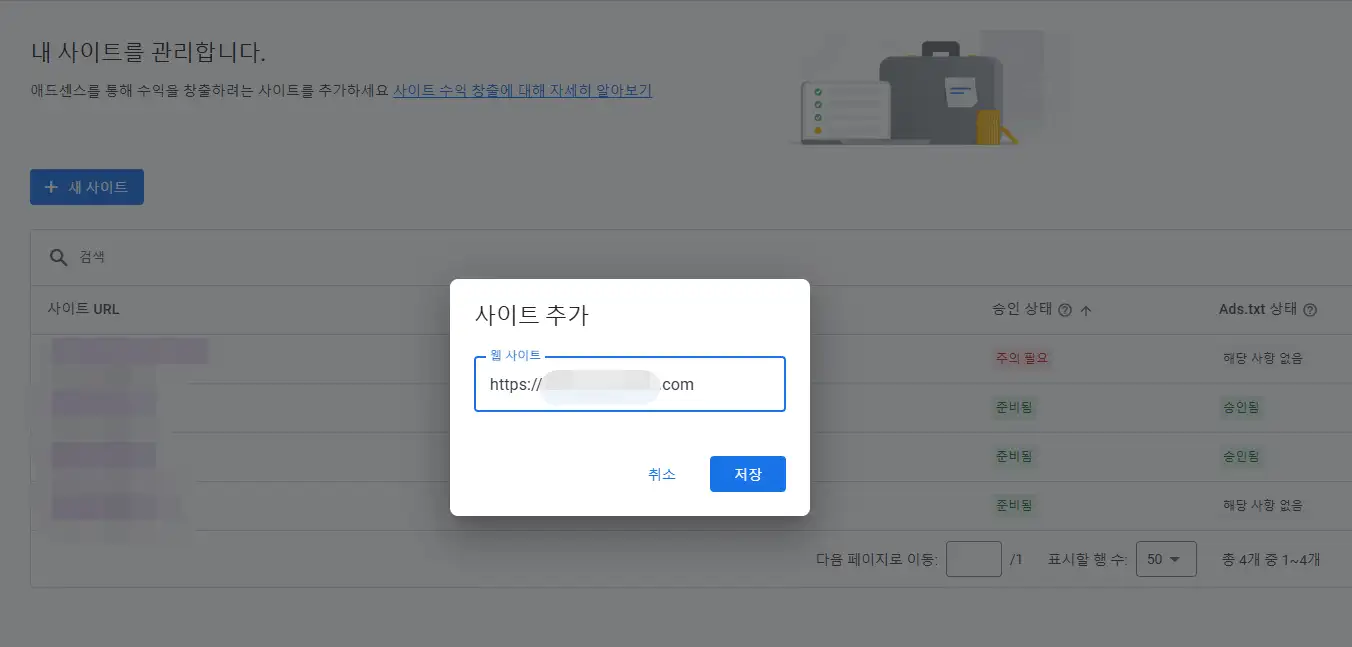The height and width of the screenshot is (647, 1352).
Task: Click the 준비됨 status on the second row
Action: click(x=1014, y=408)
